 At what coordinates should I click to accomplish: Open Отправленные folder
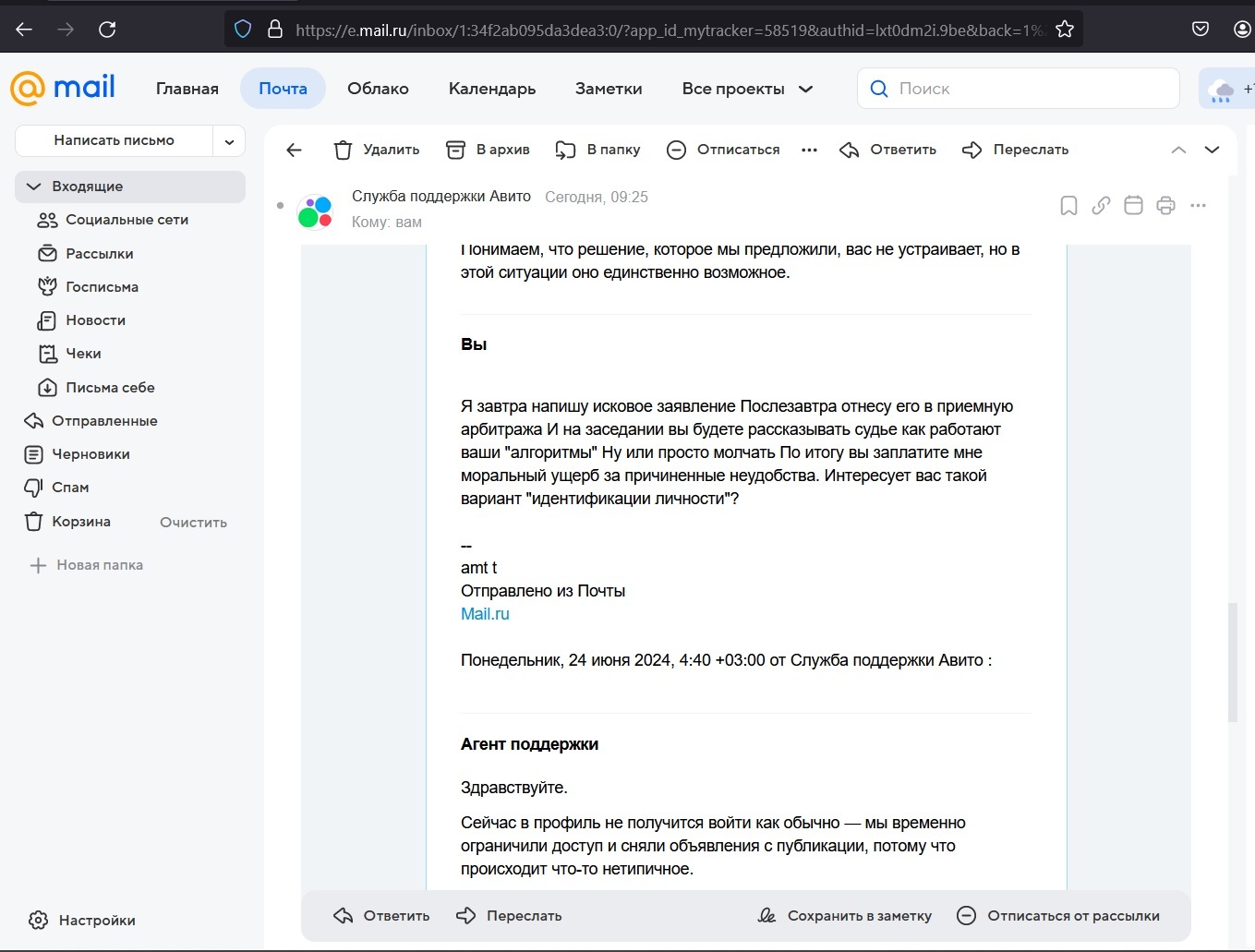130,421
